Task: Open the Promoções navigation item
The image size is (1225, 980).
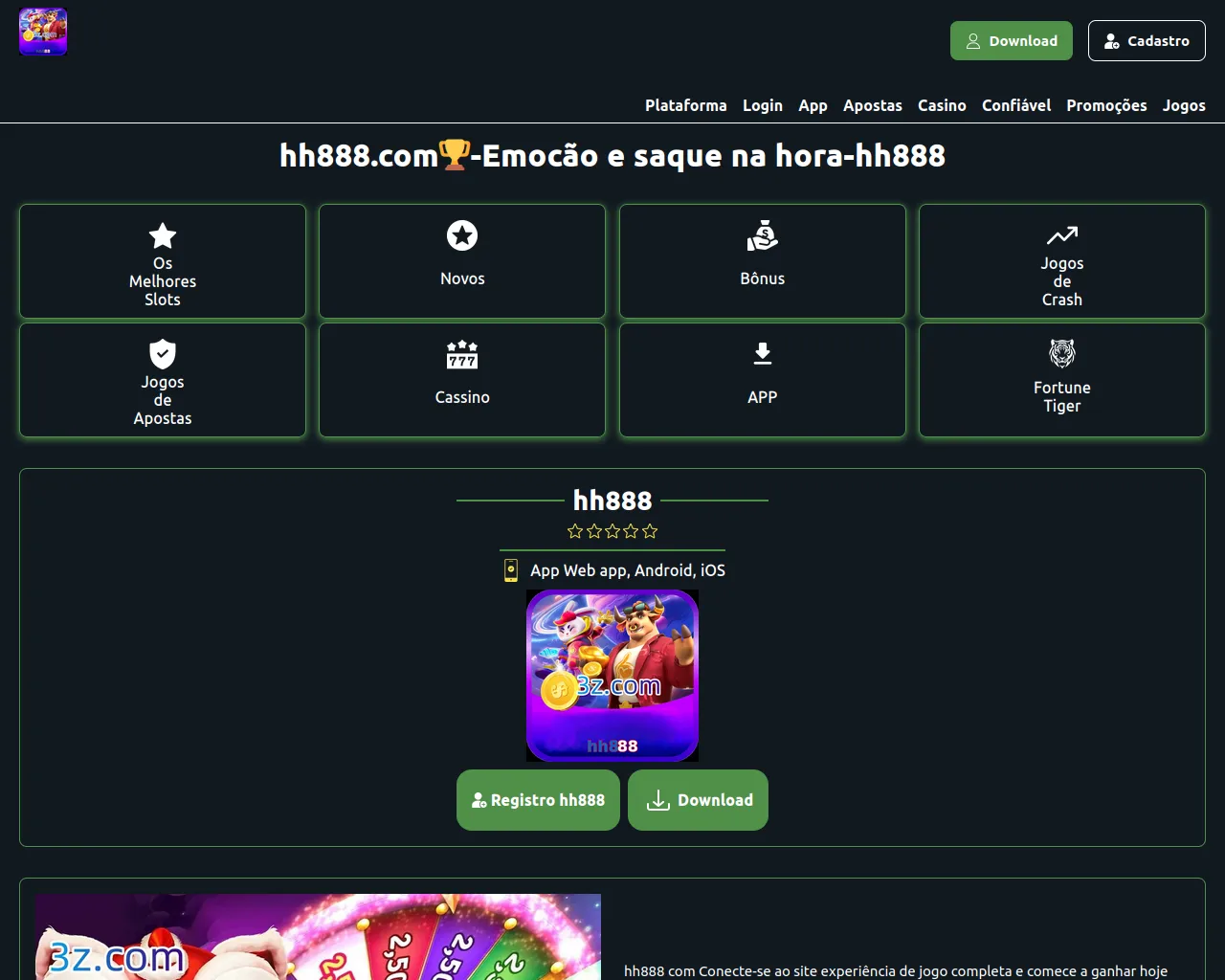Action: (1106, 105)
